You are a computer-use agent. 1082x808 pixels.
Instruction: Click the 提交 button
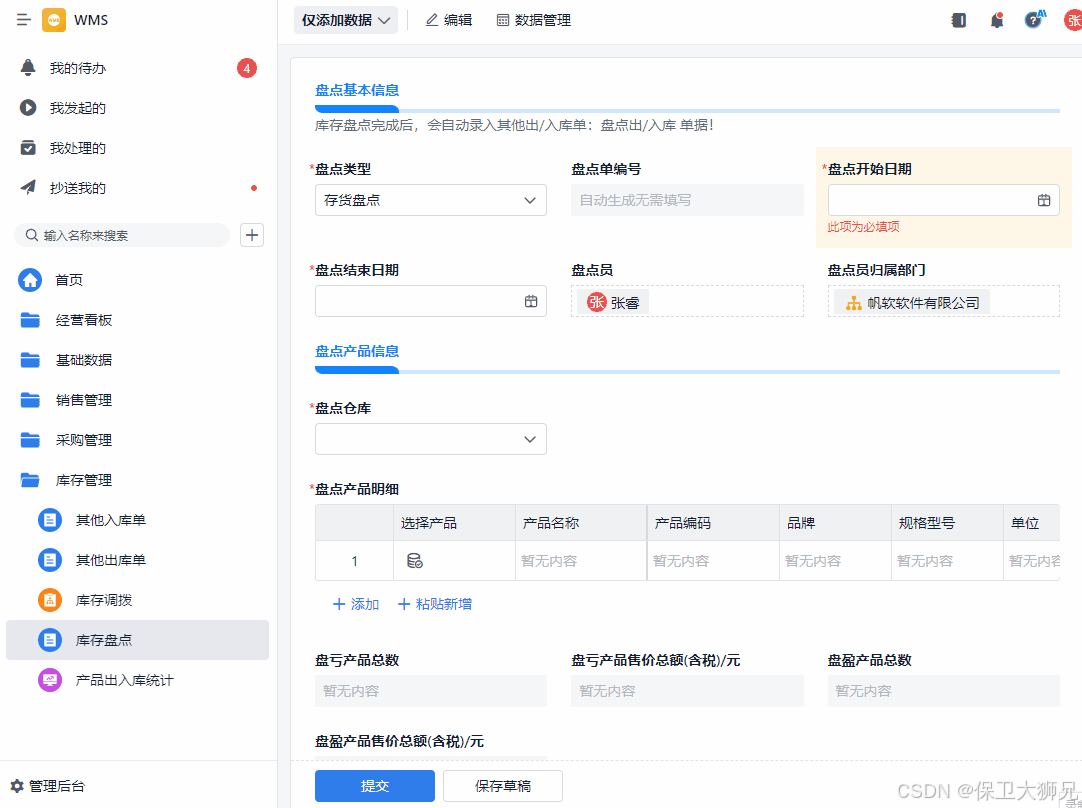pyautogui.click(x=375, y=786)
